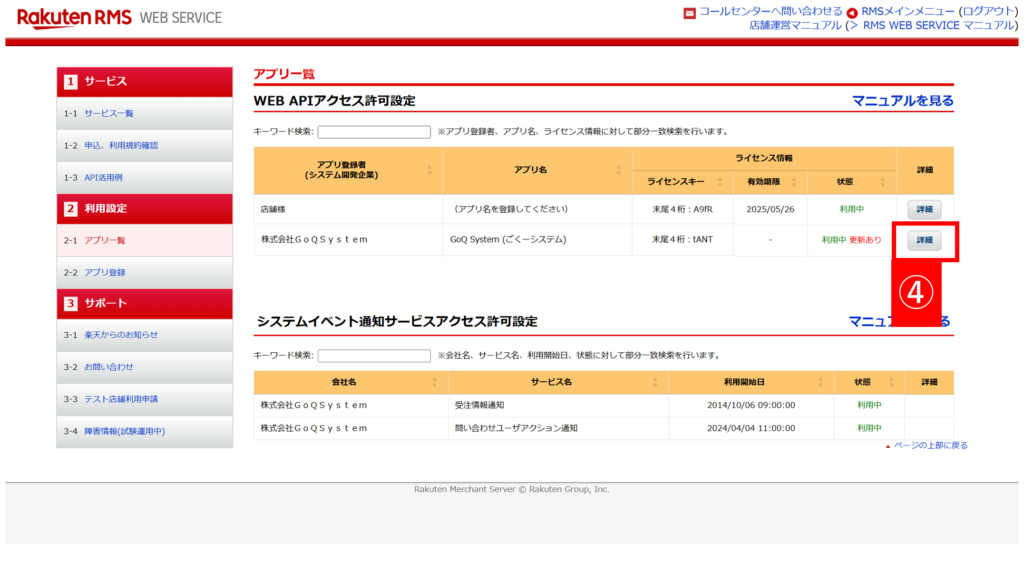
Task: Focus WEB API keyword search field
Action: 374,132
